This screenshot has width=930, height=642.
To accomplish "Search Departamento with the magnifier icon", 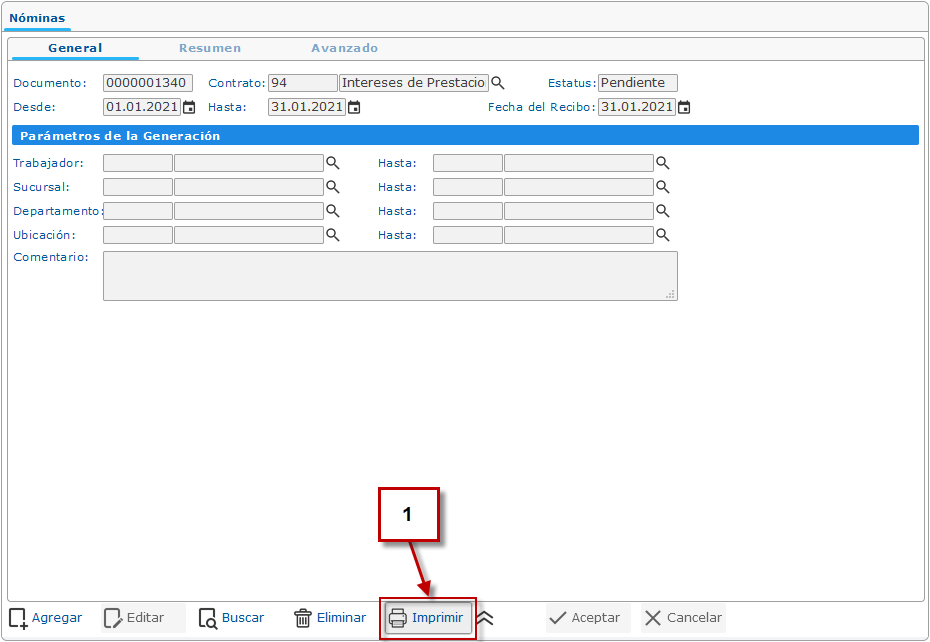I will tap(333, 211).
